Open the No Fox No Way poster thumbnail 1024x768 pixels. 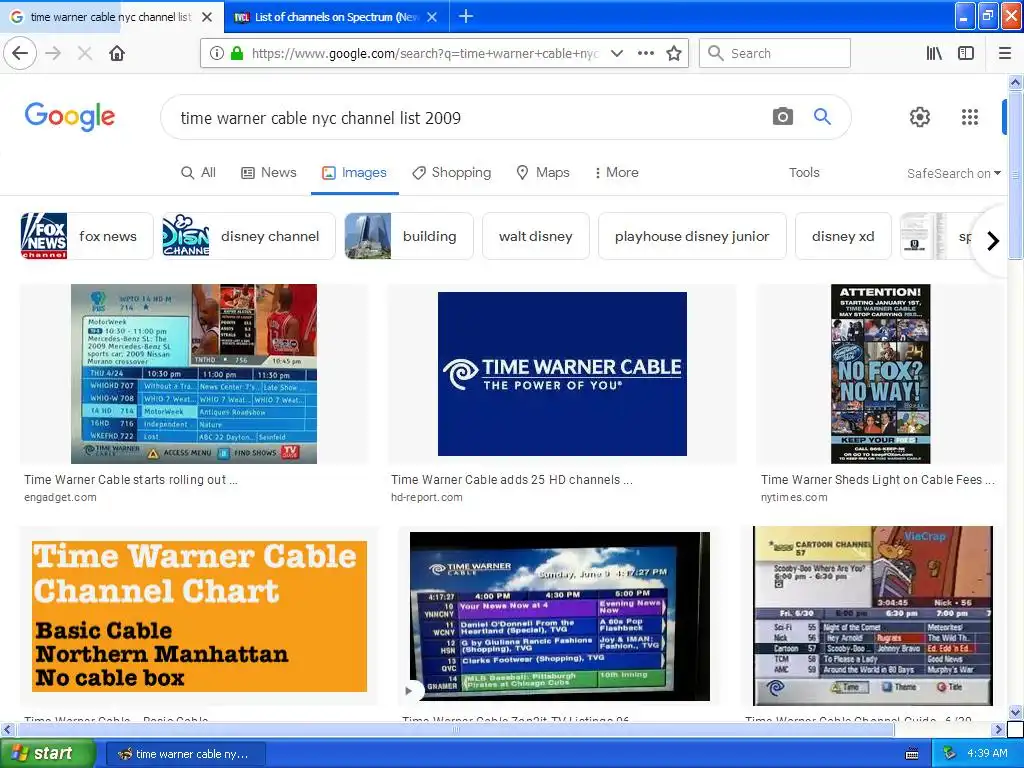[x=880, y=374]
